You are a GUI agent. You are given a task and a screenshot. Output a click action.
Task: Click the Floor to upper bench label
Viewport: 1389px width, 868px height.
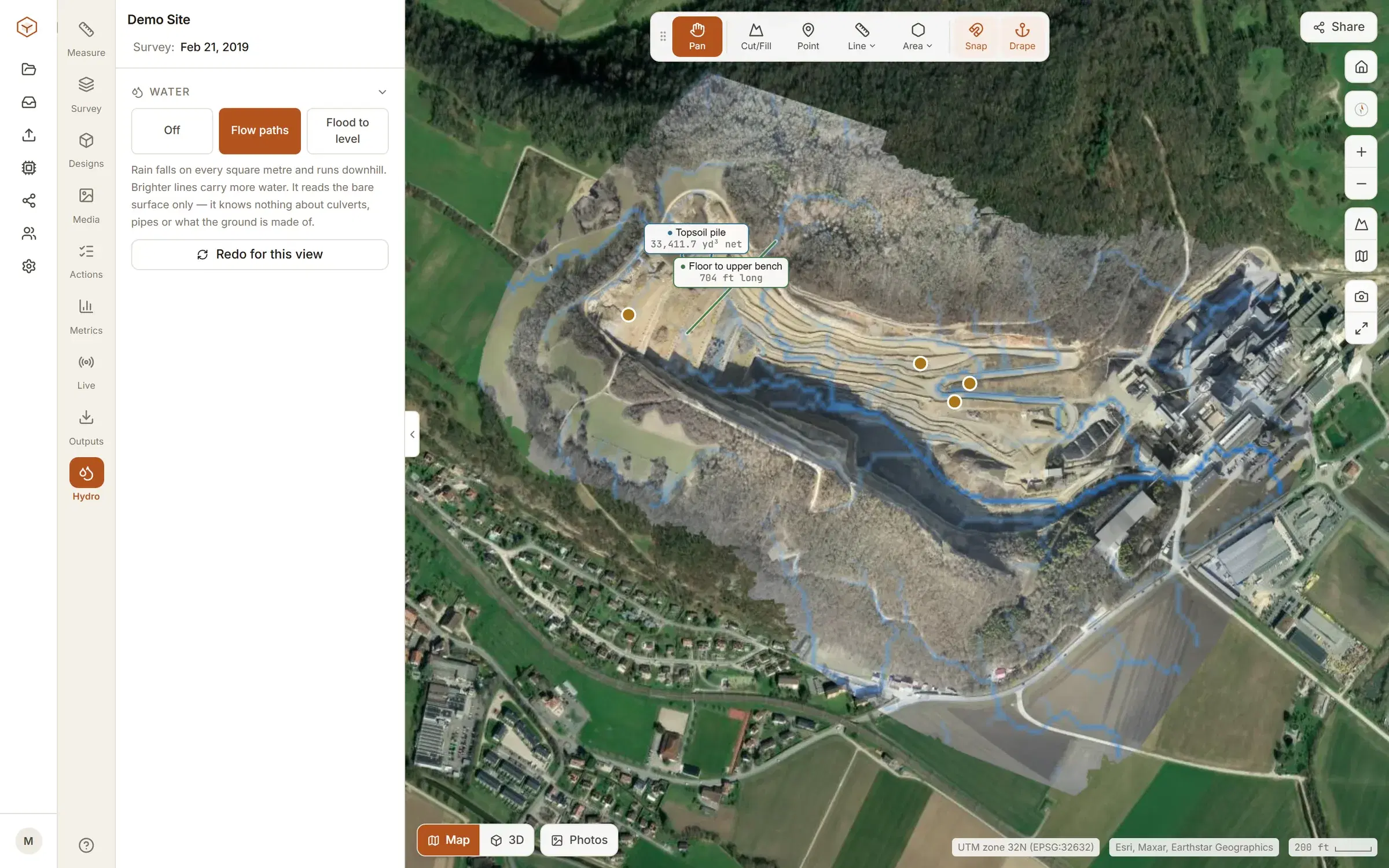coord(731,272)
